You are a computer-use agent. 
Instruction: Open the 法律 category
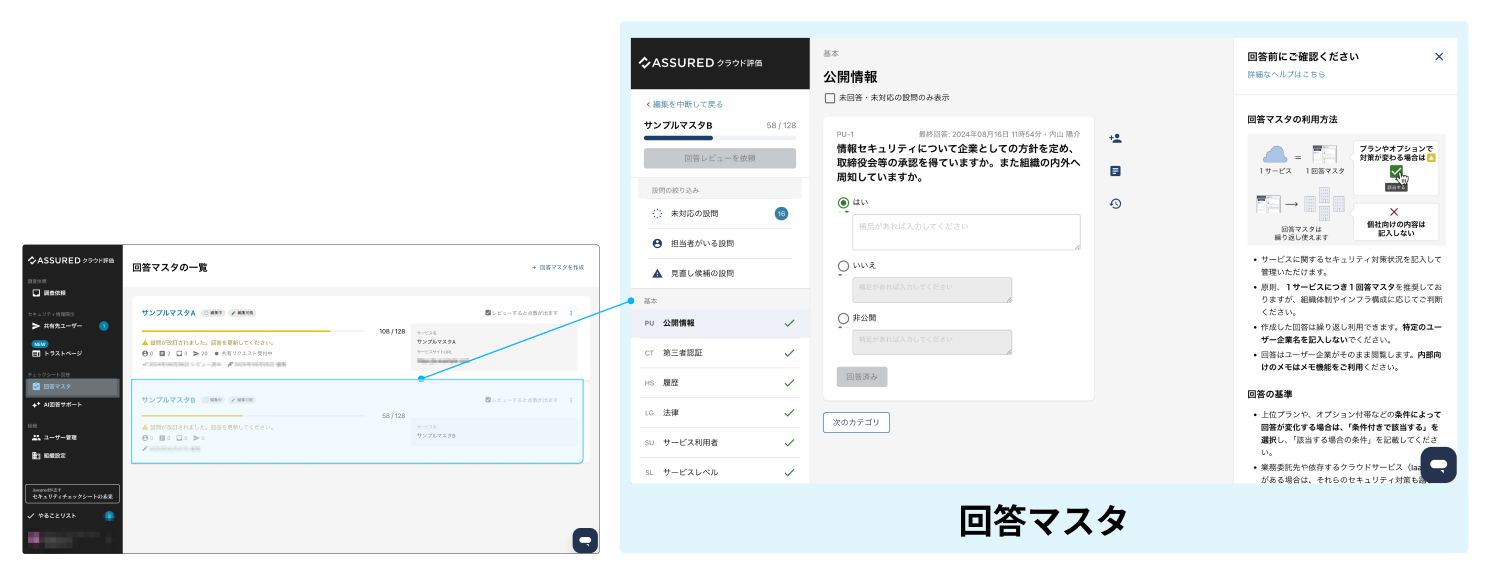pos(719,412)
